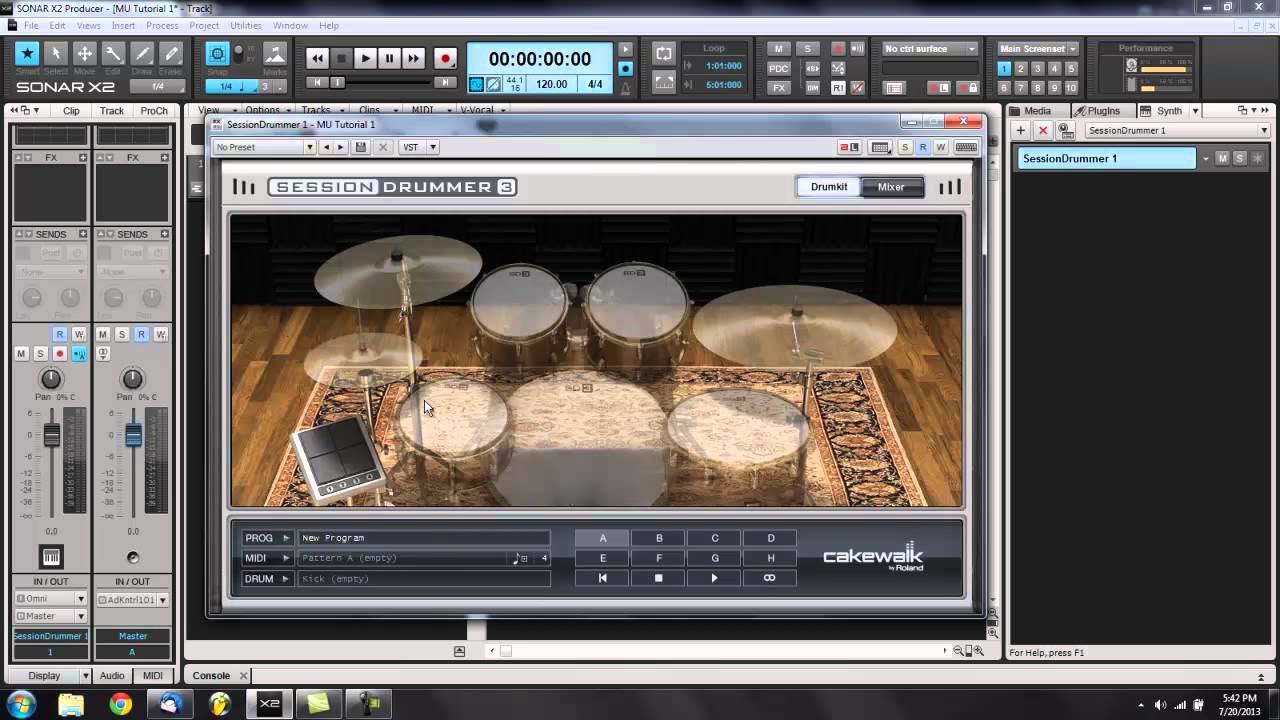Switch to the PlugIns browser tab

[1103, 111]
